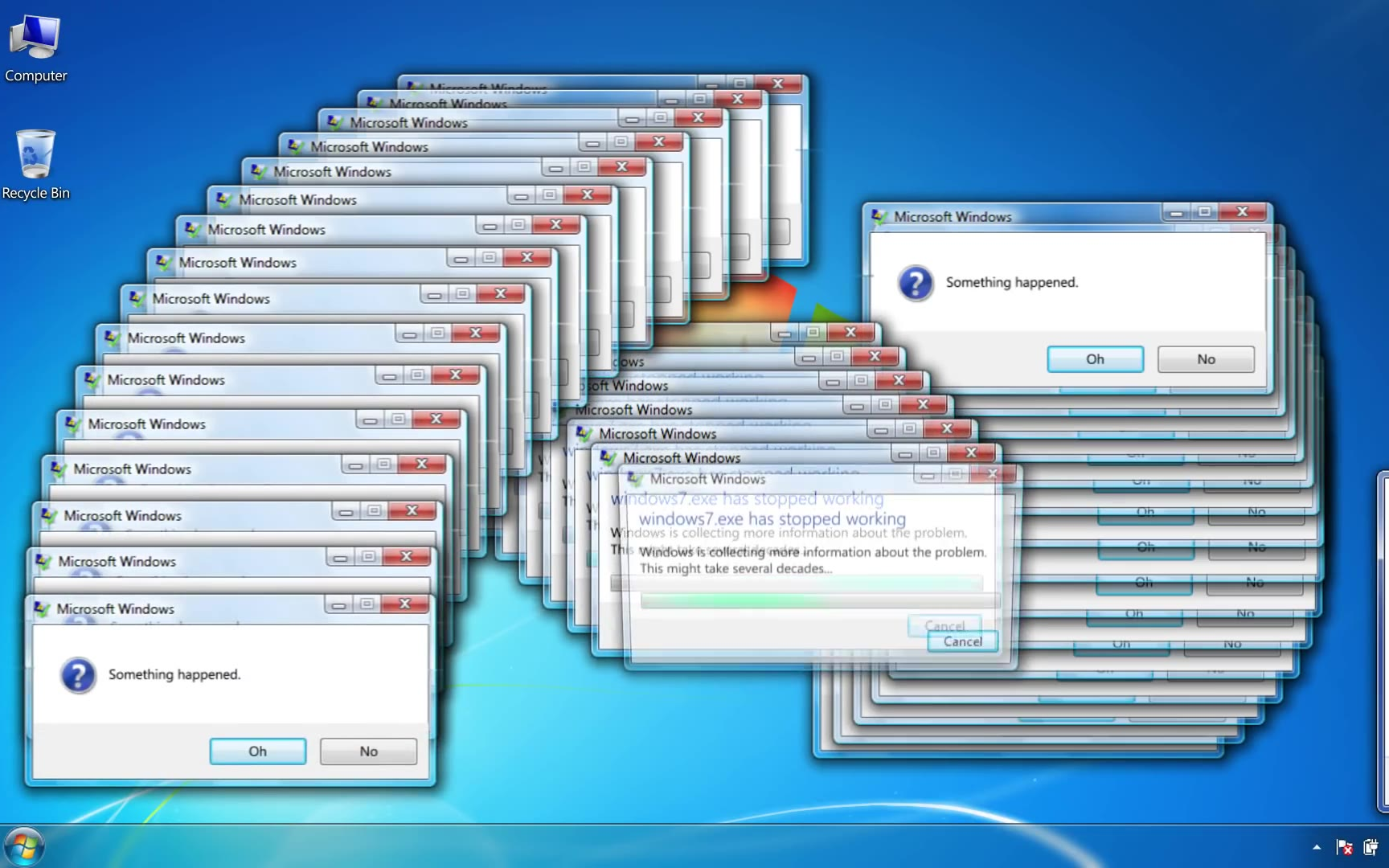Open the Computer desktop icon
Viewport: 1389px width, 868px height.
pyautogui.click(x=35, y=48)
